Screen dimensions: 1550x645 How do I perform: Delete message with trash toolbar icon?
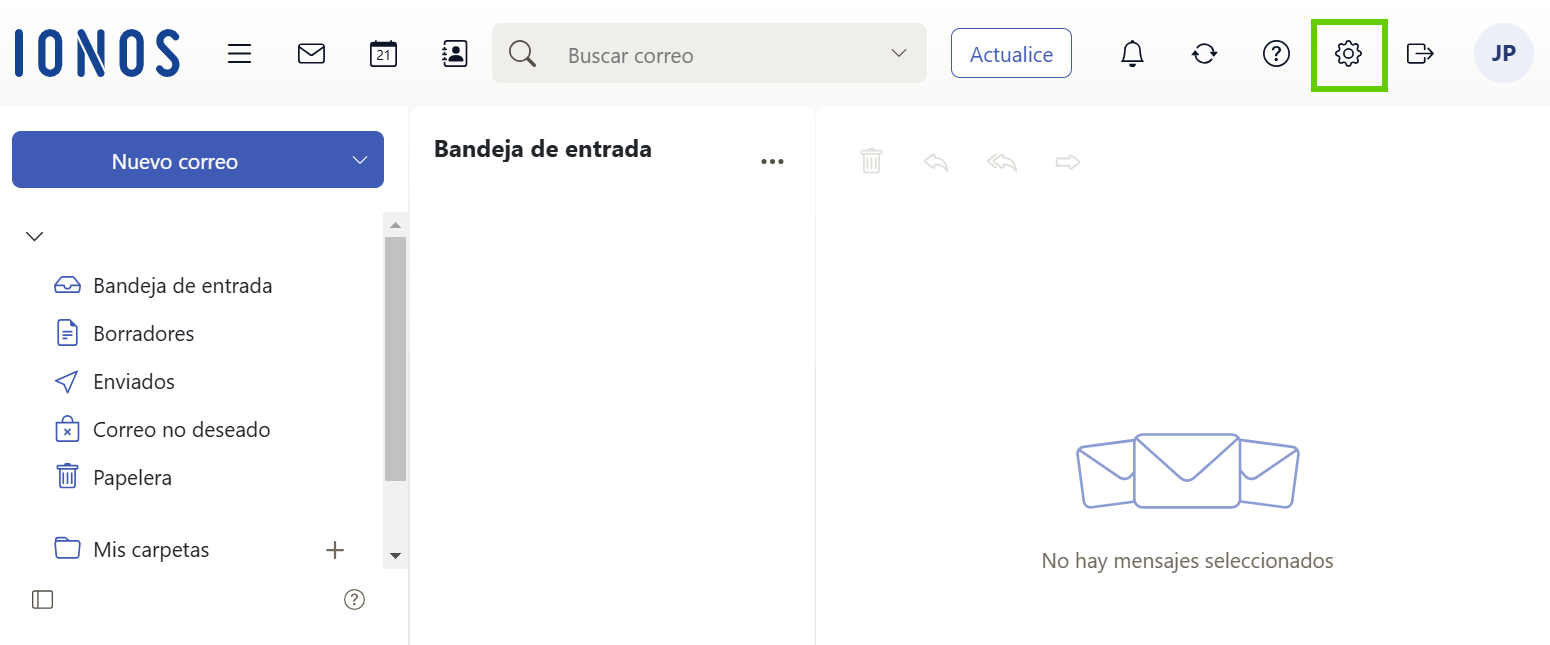(x=871, y=161)
